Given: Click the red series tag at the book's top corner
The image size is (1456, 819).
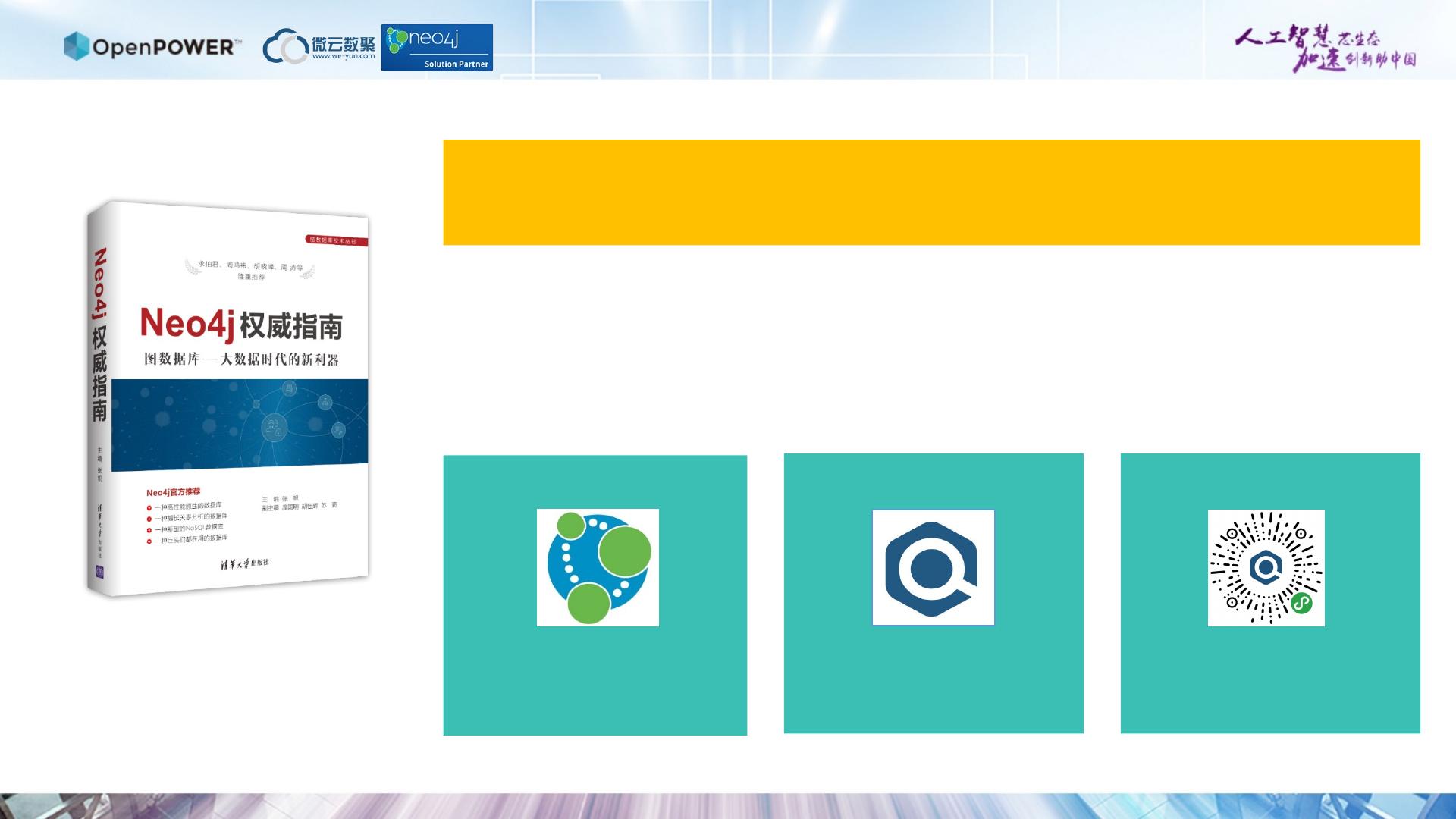Looking at the screenshot, I should tap(337, 240).
